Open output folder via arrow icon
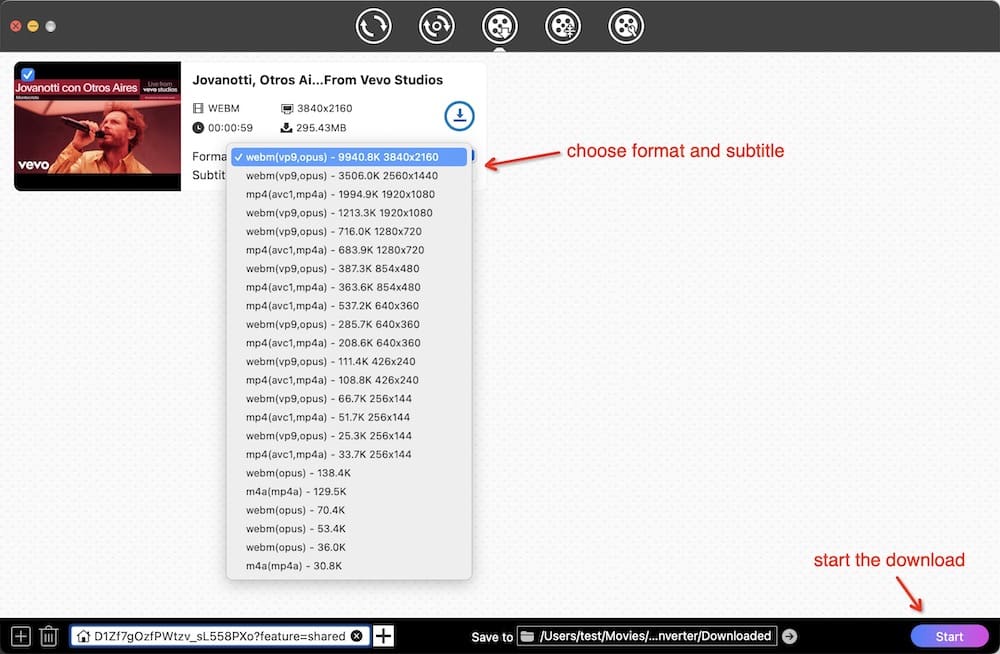The height and width of the screenshot is (654, 1000). click(789, 636)
